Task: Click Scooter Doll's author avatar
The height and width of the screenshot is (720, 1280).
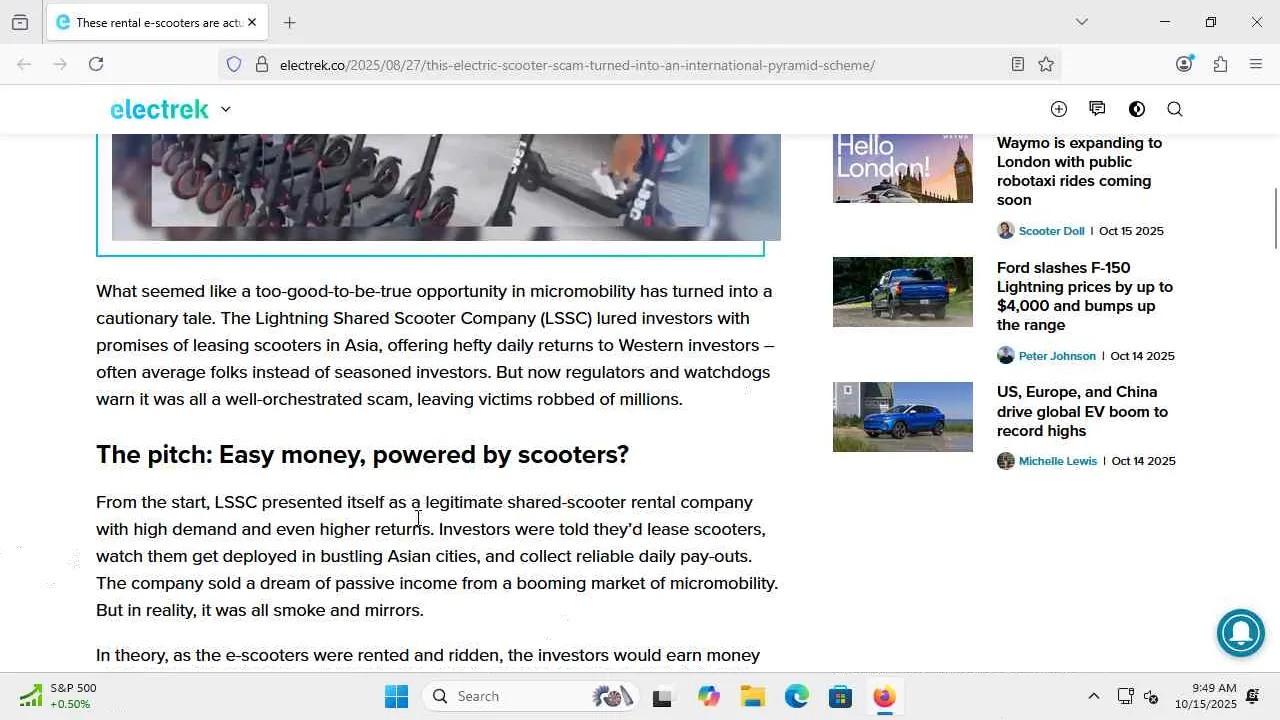Action: [x=1006, y=231]
